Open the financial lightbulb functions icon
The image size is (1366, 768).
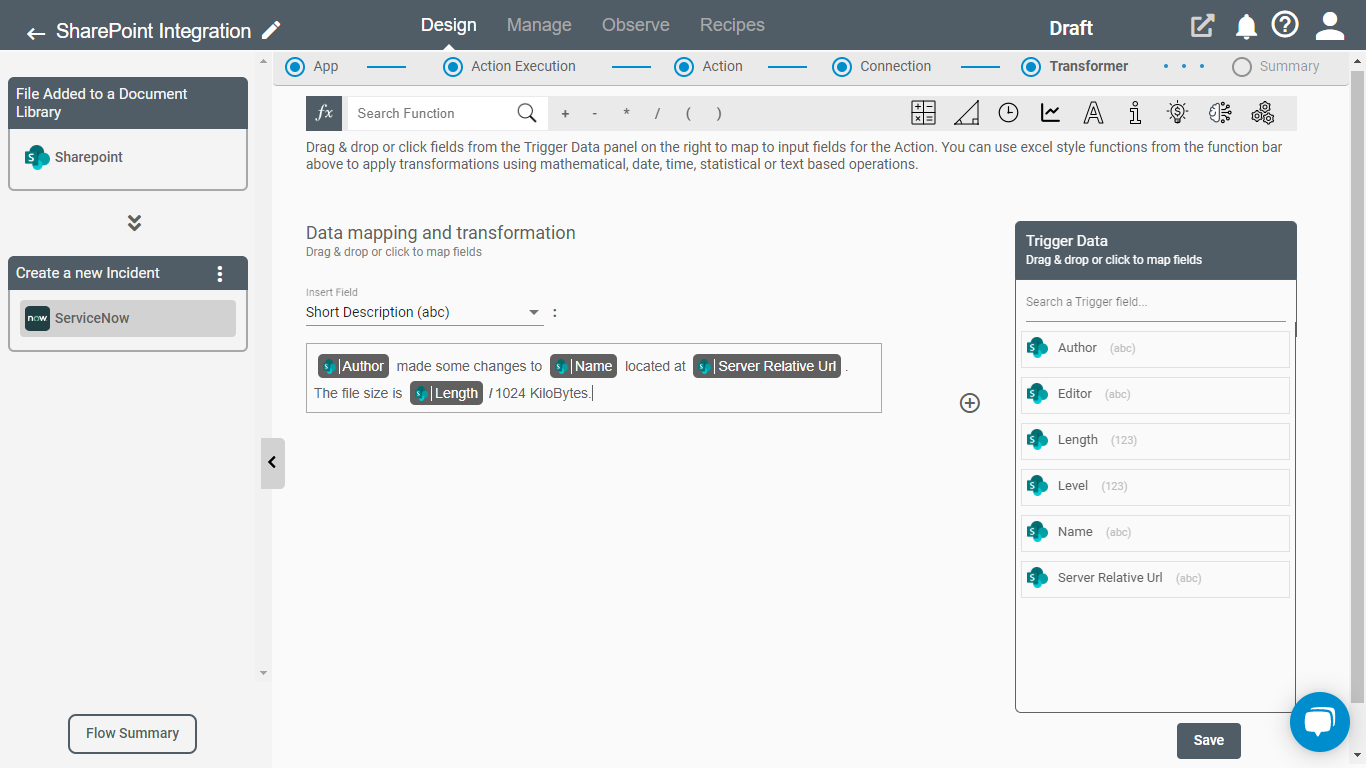[x=1178, y=113]
